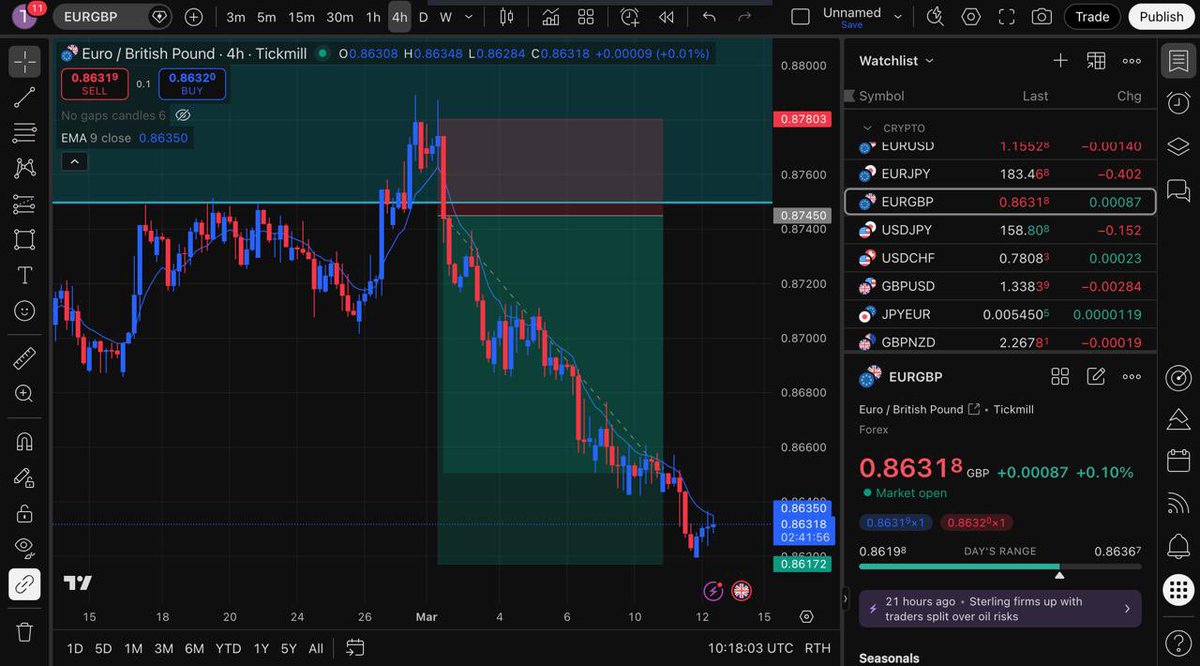The width and height of the screenshot is (1200, 666).
Task: Take a chart snapshot with camera
Action: [1042, 17]
